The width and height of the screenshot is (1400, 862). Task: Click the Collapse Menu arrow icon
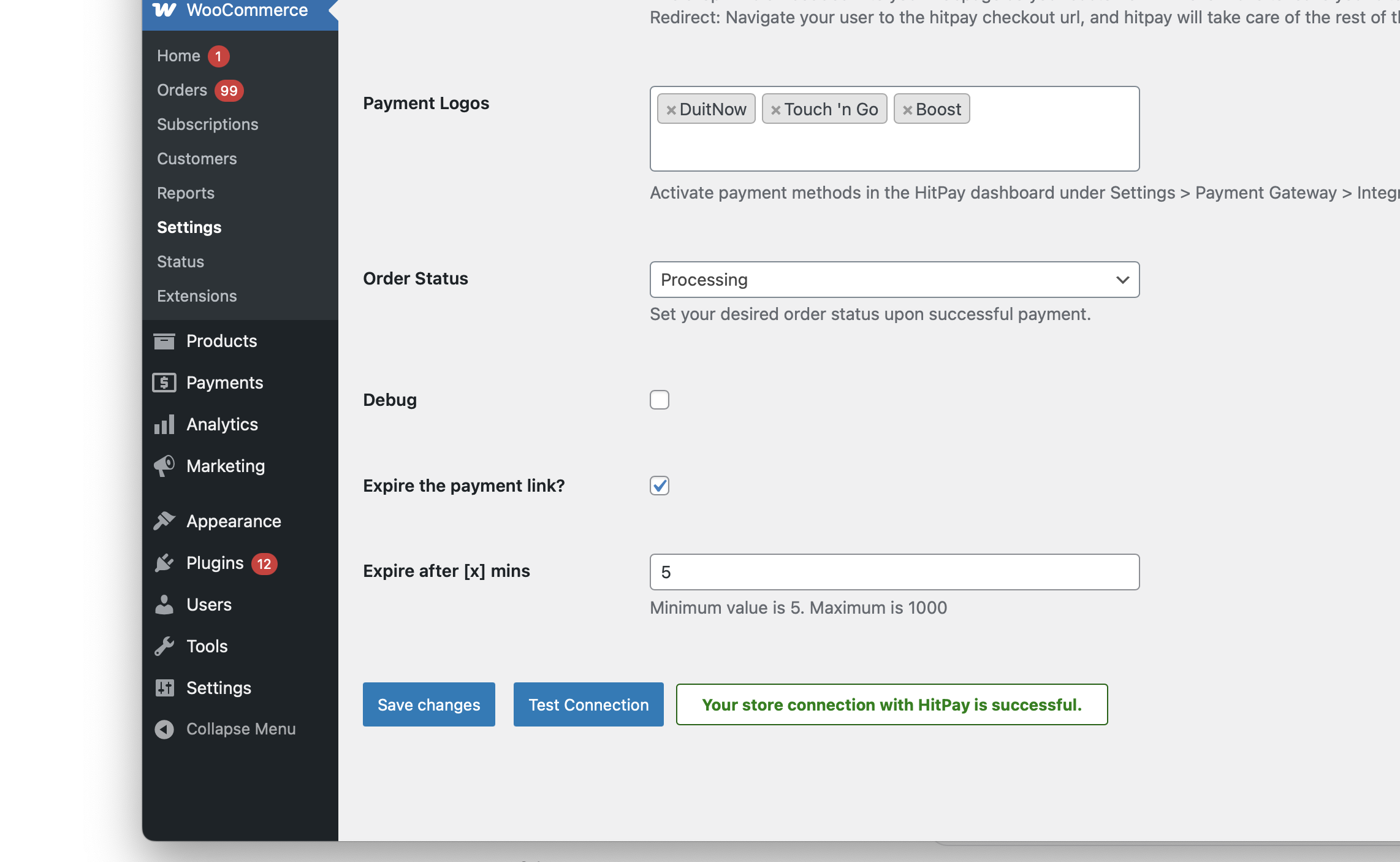(x=164, y=729)
